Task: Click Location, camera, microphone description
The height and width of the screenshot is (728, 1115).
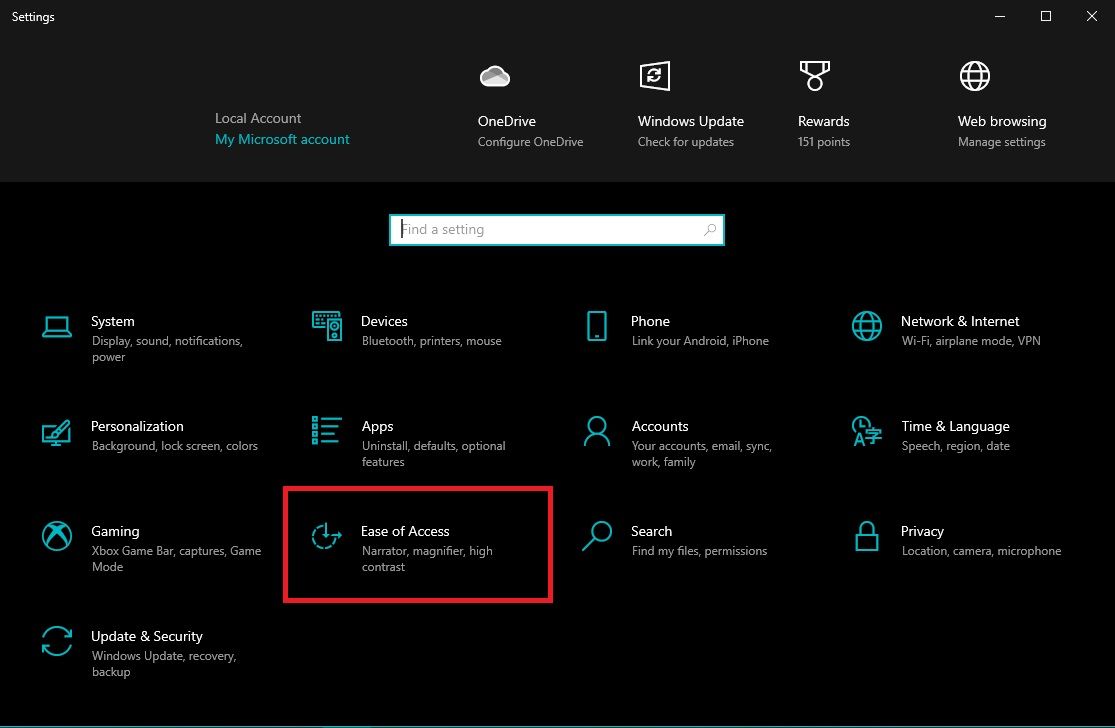Action: click(x=981, y=551)
